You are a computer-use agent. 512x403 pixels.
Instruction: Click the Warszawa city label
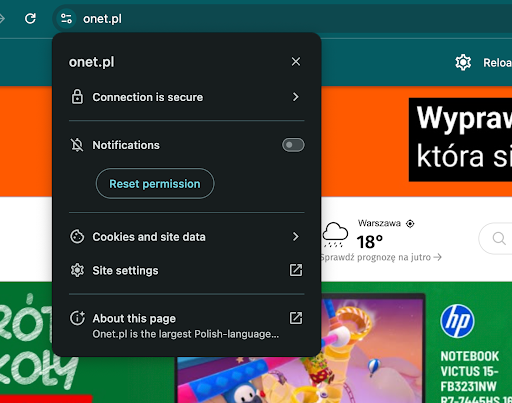pyautogui.click(x=379, y=223)
